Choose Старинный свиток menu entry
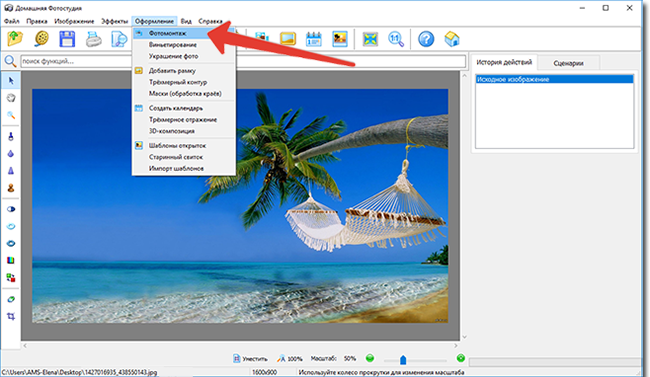Screen dimensions: 650x377 [x=184, y=157]
